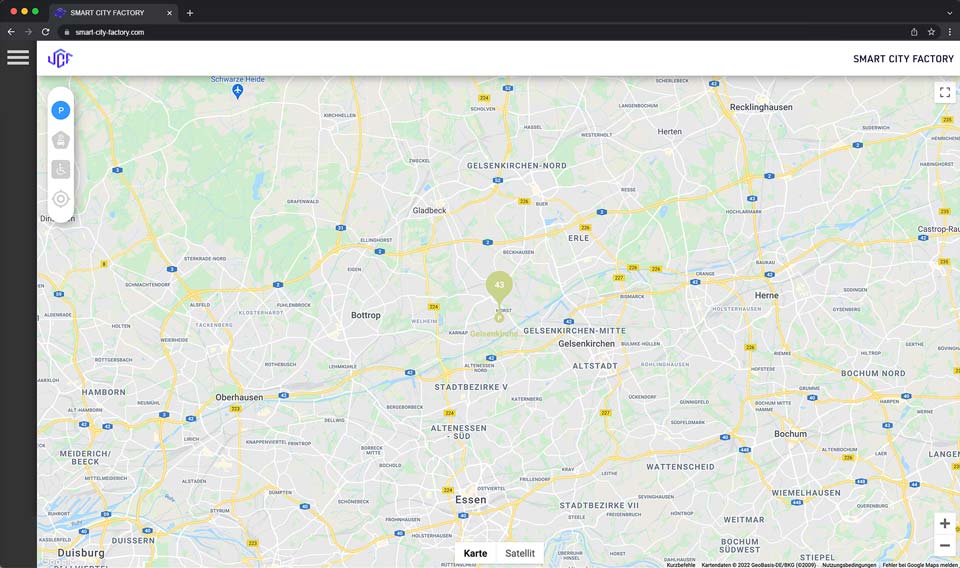Toggle the parking filter button
The height and width of the screenshot is (568, 960).
click(x=61, y=110)
